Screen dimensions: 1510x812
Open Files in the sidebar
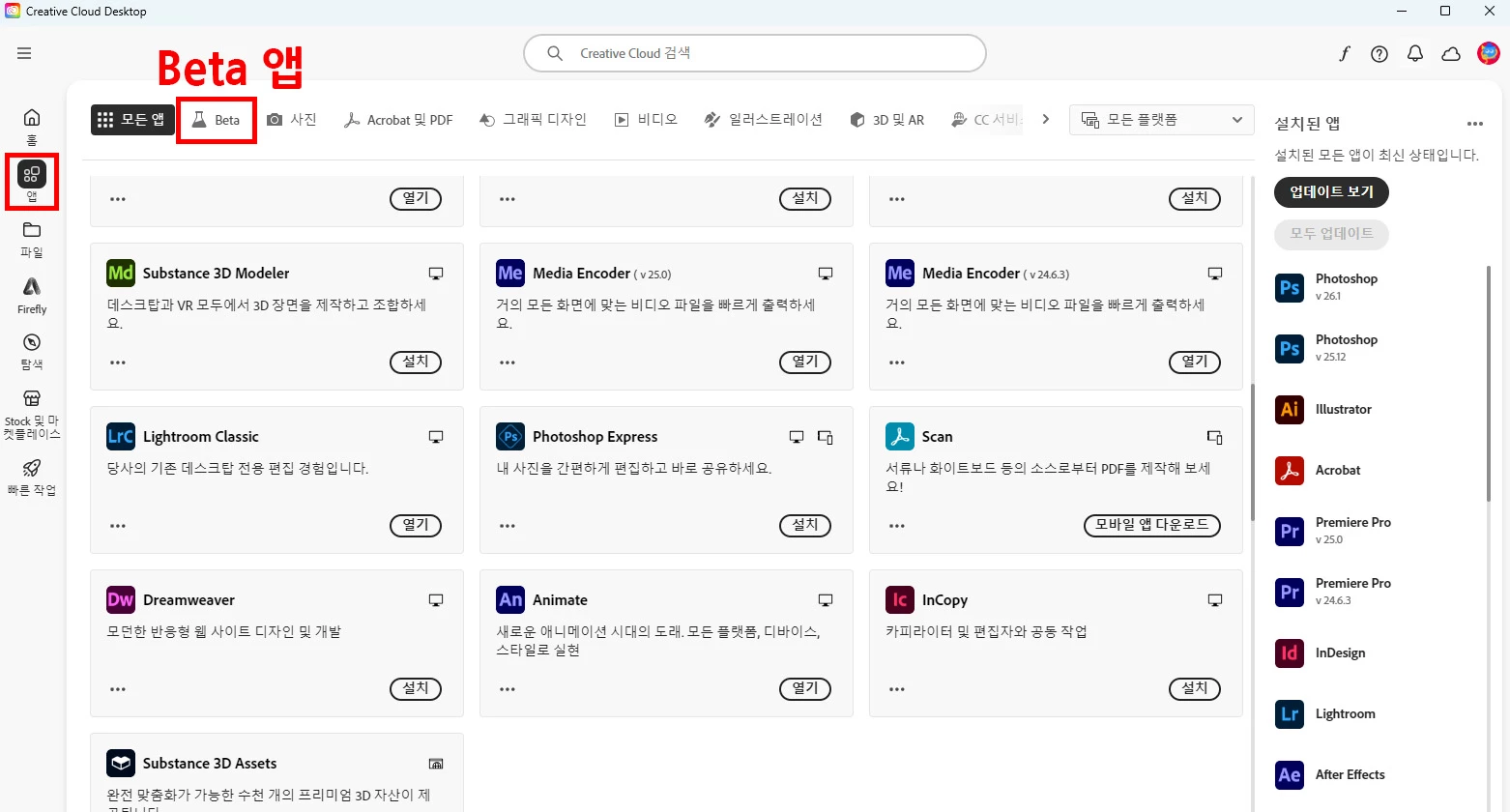(32, 239)
